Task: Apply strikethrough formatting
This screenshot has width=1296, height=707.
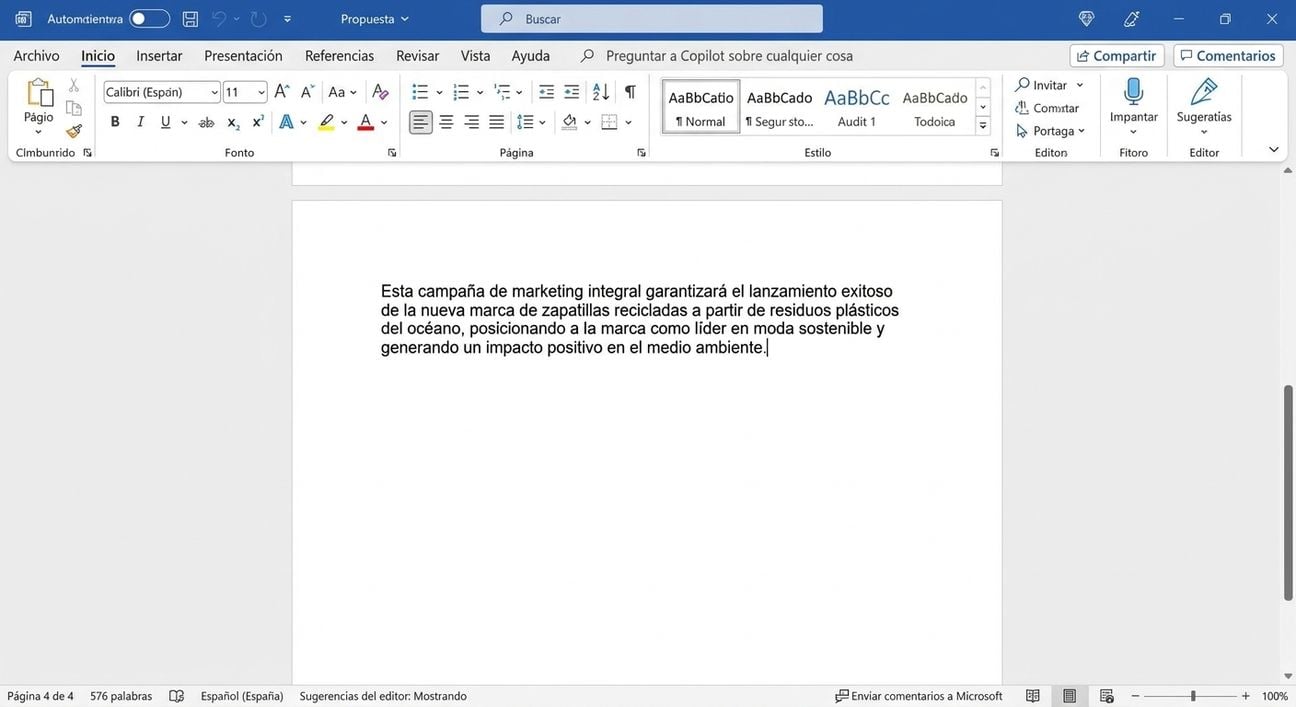Action: click(x=206, y=122)
